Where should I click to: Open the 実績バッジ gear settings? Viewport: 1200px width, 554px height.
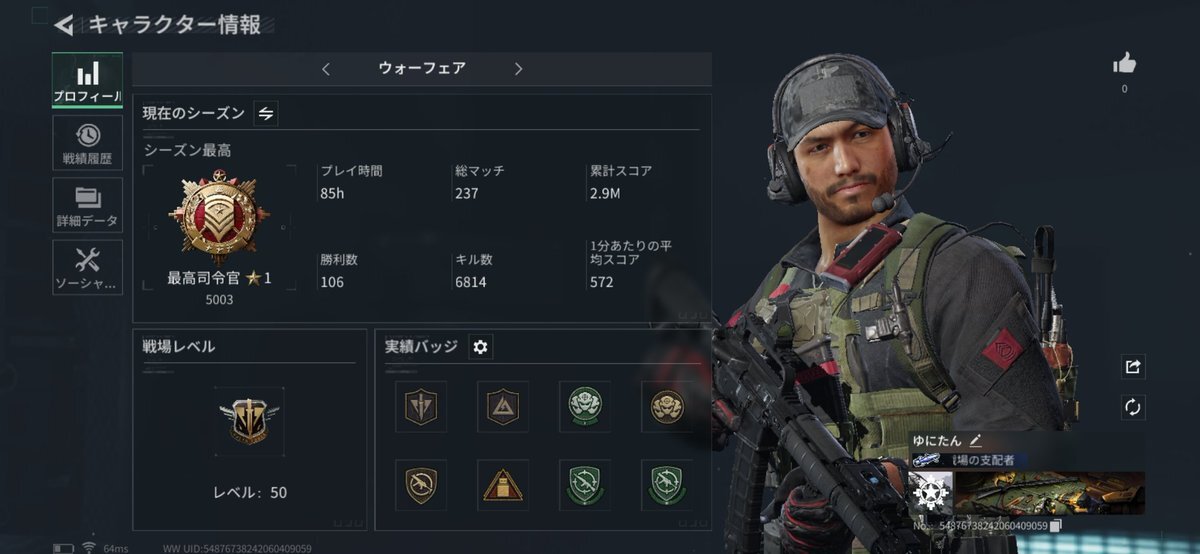pos(480,346)
